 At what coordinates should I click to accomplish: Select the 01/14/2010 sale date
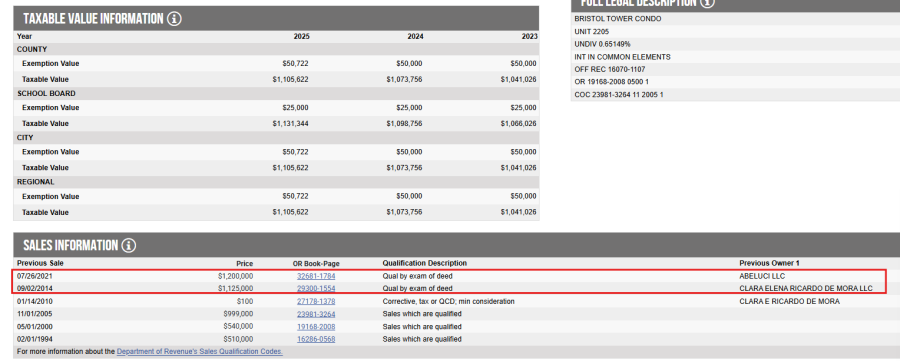34,301
